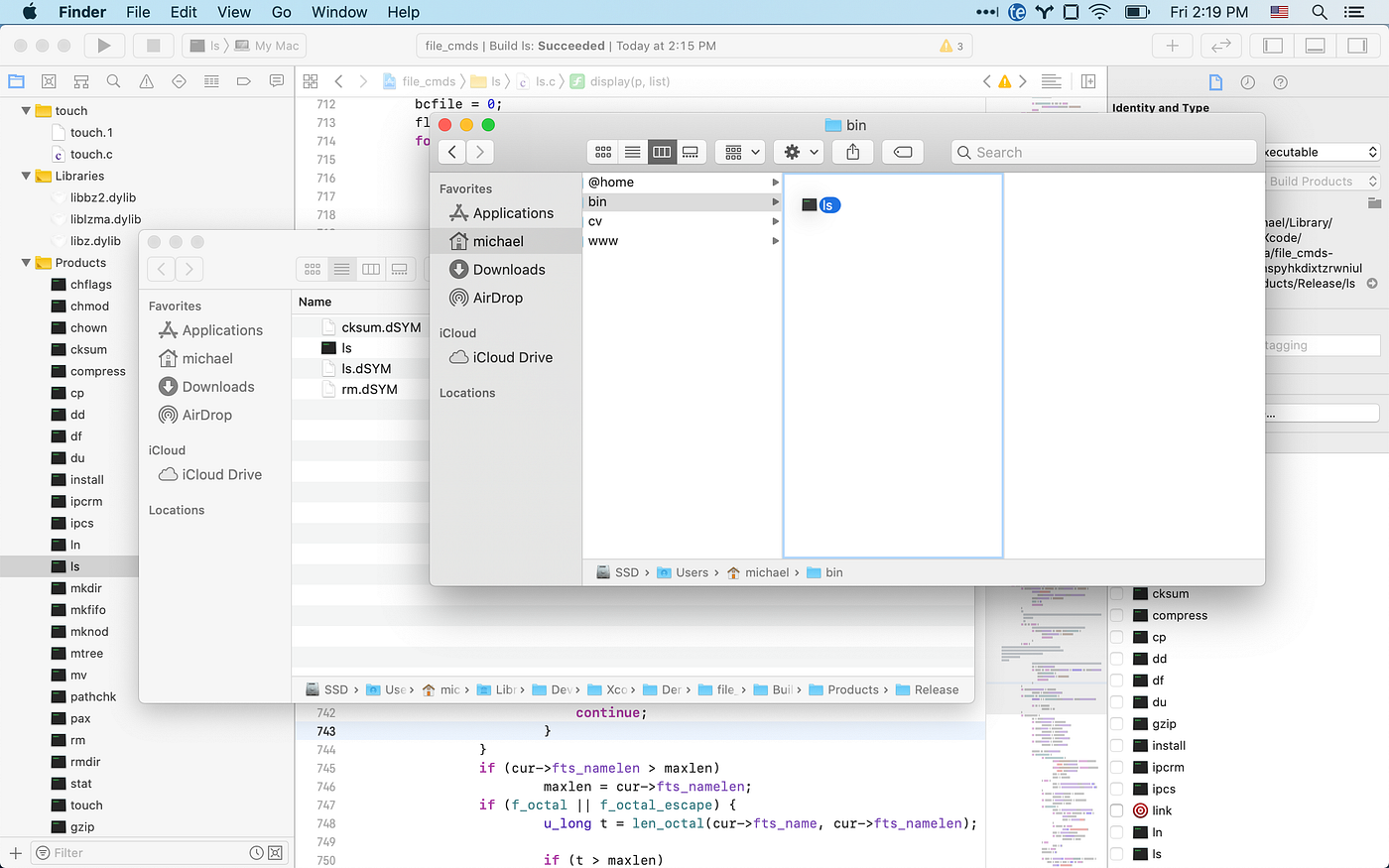Open the Quick Help inspector question mark

1281,81
